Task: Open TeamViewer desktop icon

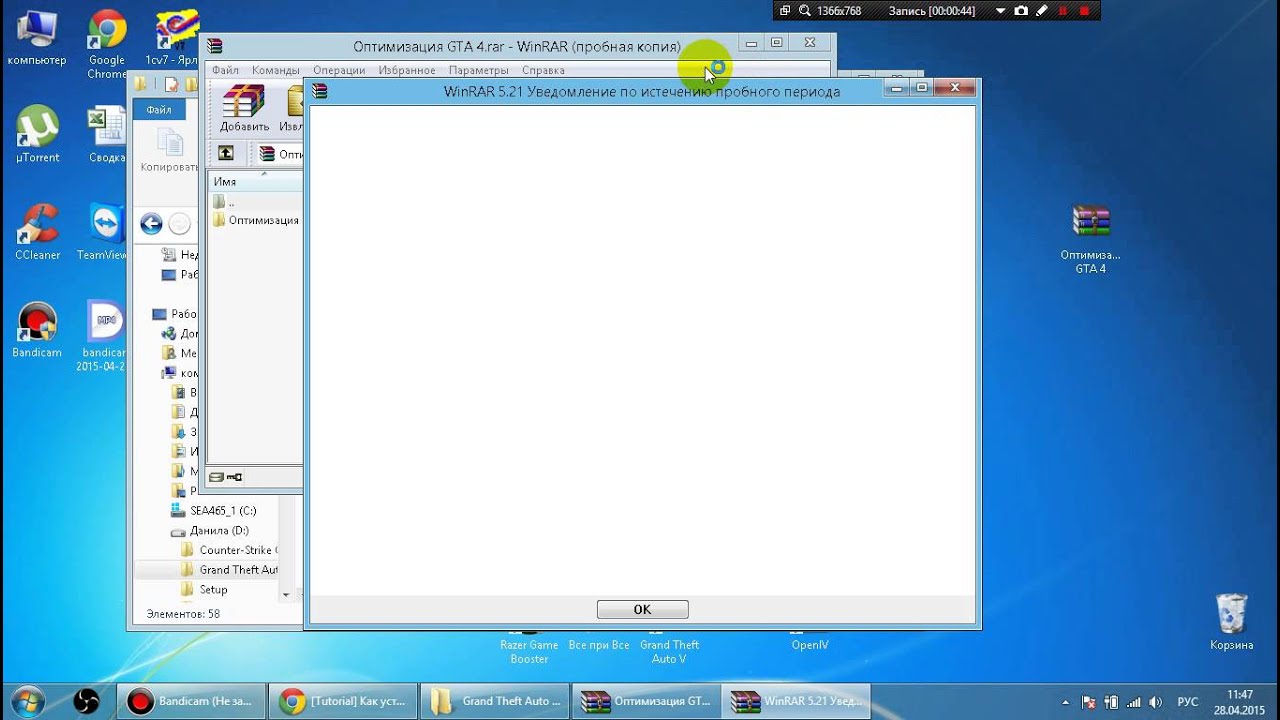Action: (x=103, y=232)
